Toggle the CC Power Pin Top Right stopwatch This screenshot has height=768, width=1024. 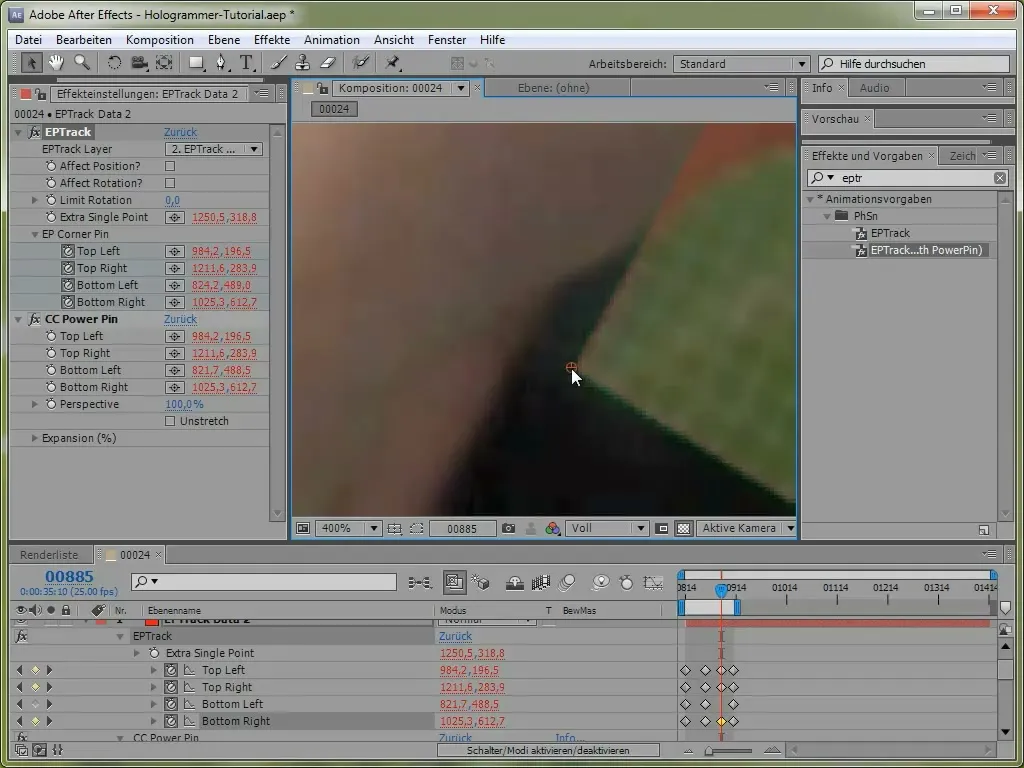coord(51,353)
